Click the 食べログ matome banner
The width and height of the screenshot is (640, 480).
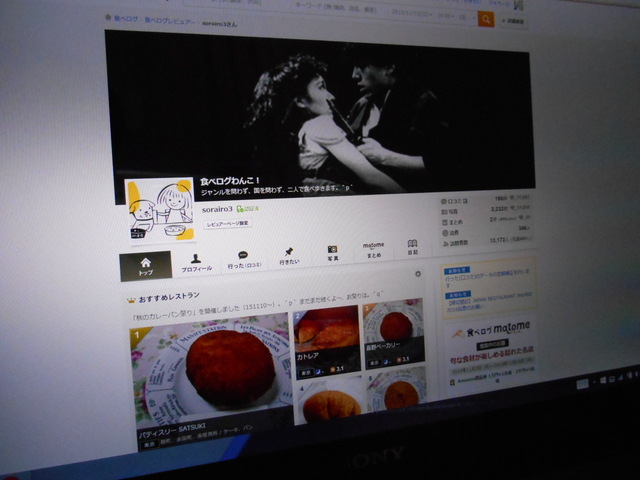490,331
